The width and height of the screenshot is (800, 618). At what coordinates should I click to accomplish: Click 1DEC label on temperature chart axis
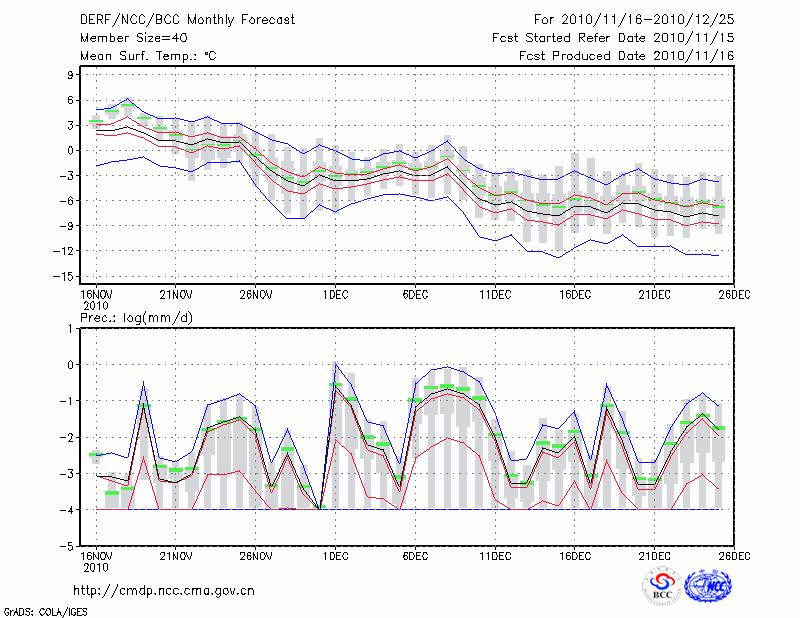(x=335, y=294)
